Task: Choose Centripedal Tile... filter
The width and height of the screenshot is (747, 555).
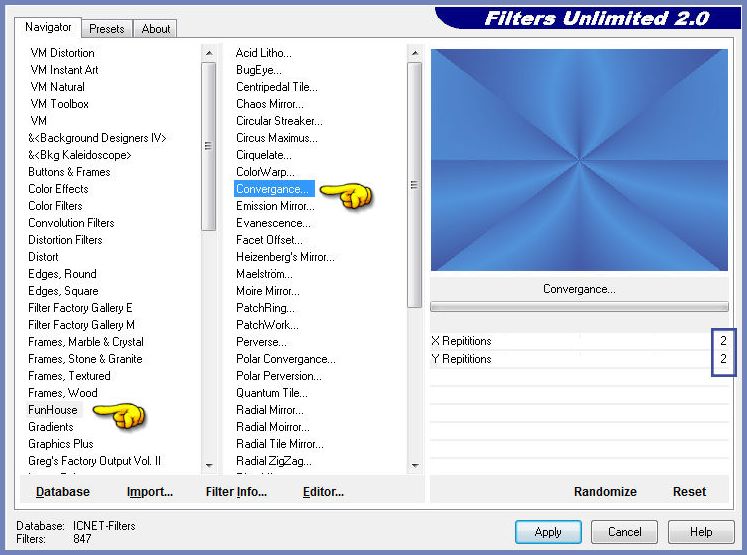Action: (x=277, y=87)
